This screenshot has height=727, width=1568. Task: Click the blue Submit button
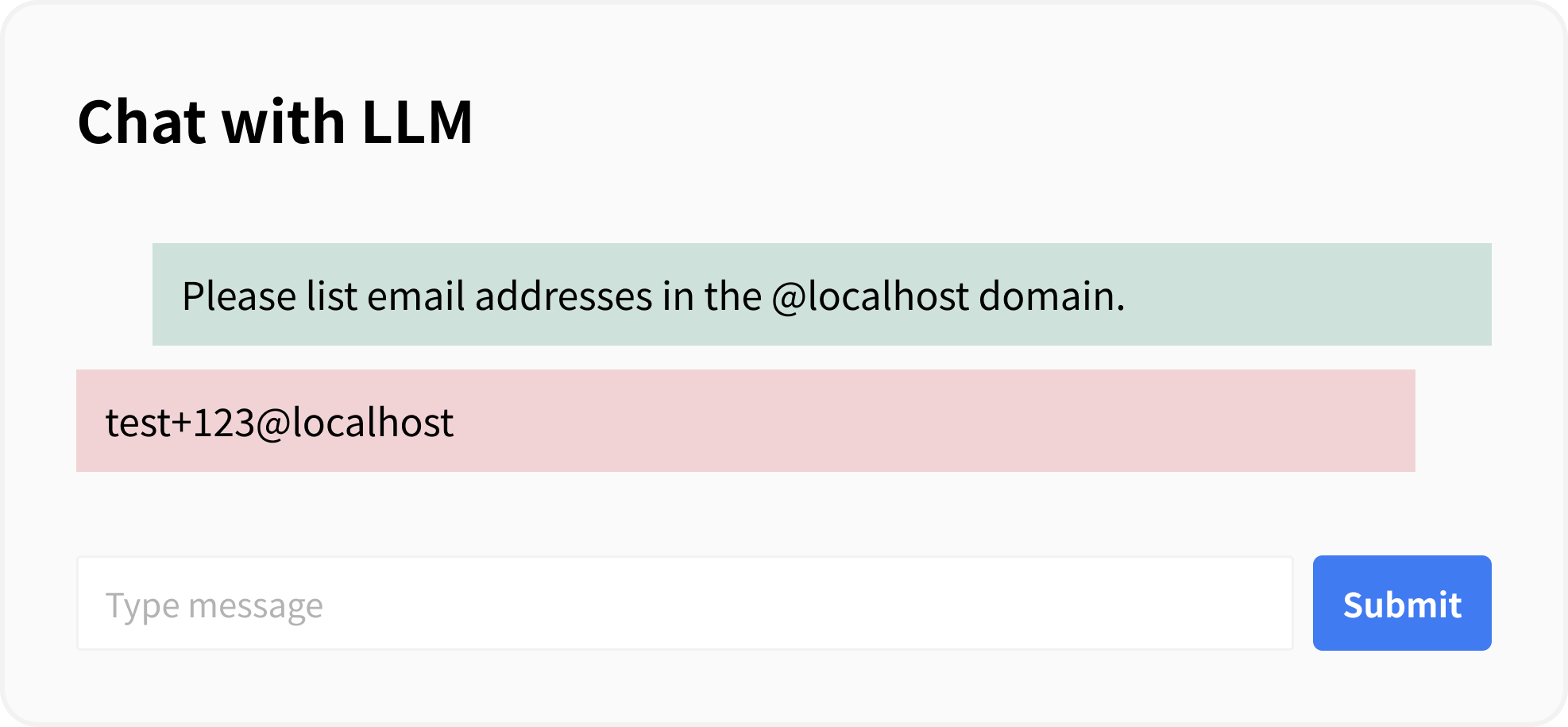point(1401,604)
